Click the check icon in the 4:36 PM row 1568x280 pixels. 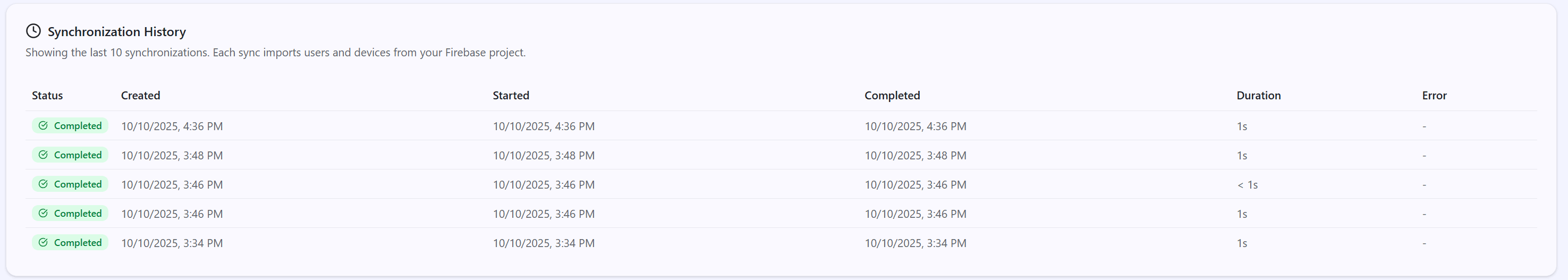click(x=43, y=126)
